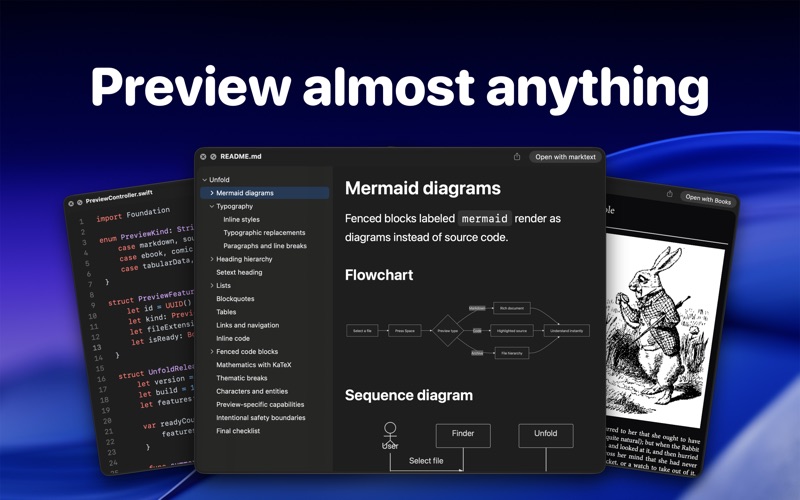Expand Fenced code blocks chevron
This screenshot has height=500, width=800.
pos(212,352)
